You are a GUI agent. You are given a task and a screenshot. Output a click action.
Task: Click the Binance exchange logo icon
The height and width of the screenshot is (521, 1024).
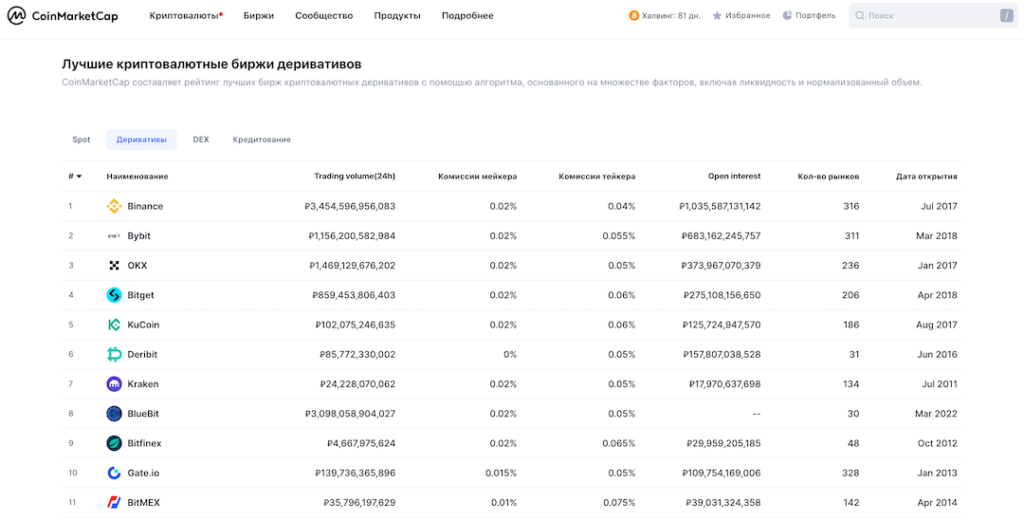114,206
